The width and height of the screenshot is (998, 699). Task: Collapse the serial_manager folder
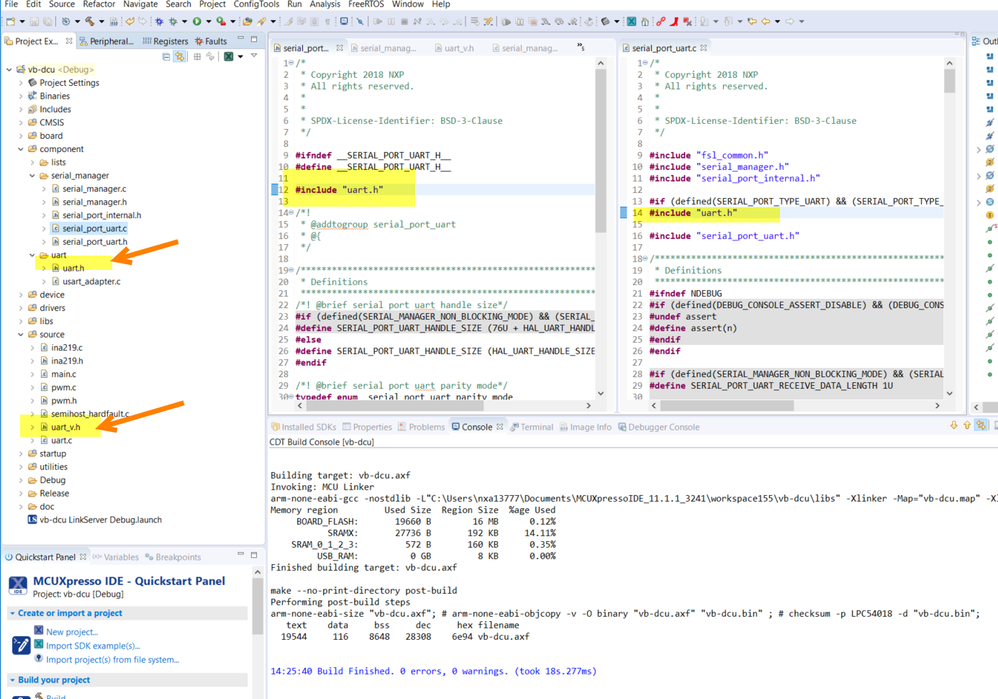32,175
